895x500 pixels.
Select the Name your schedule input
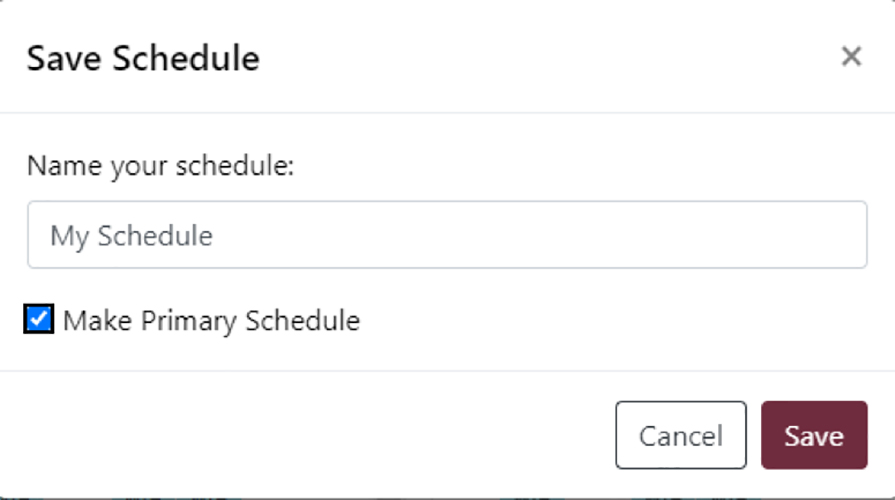point(446,235)
